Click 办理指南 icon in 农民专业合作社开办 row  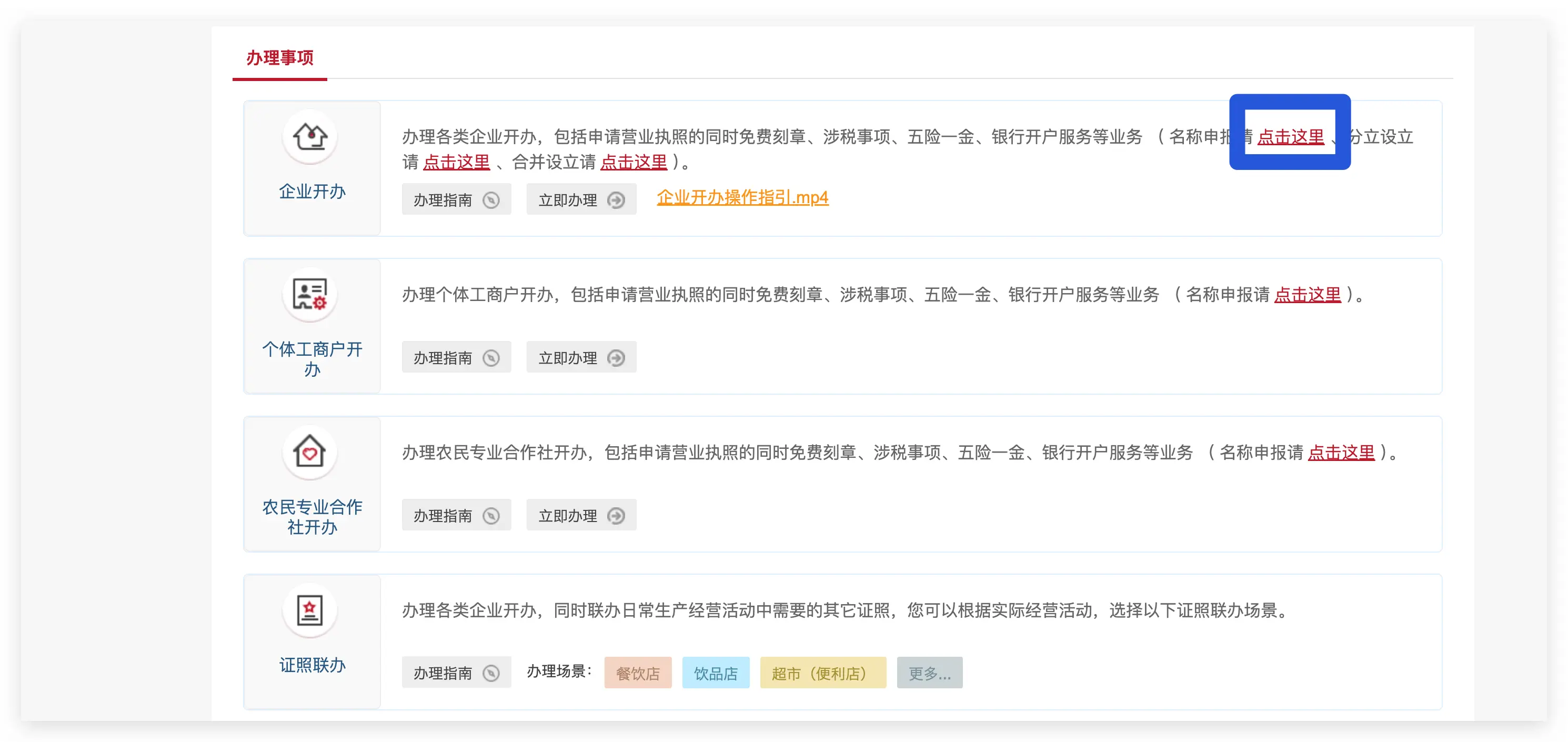coord(491,516)
